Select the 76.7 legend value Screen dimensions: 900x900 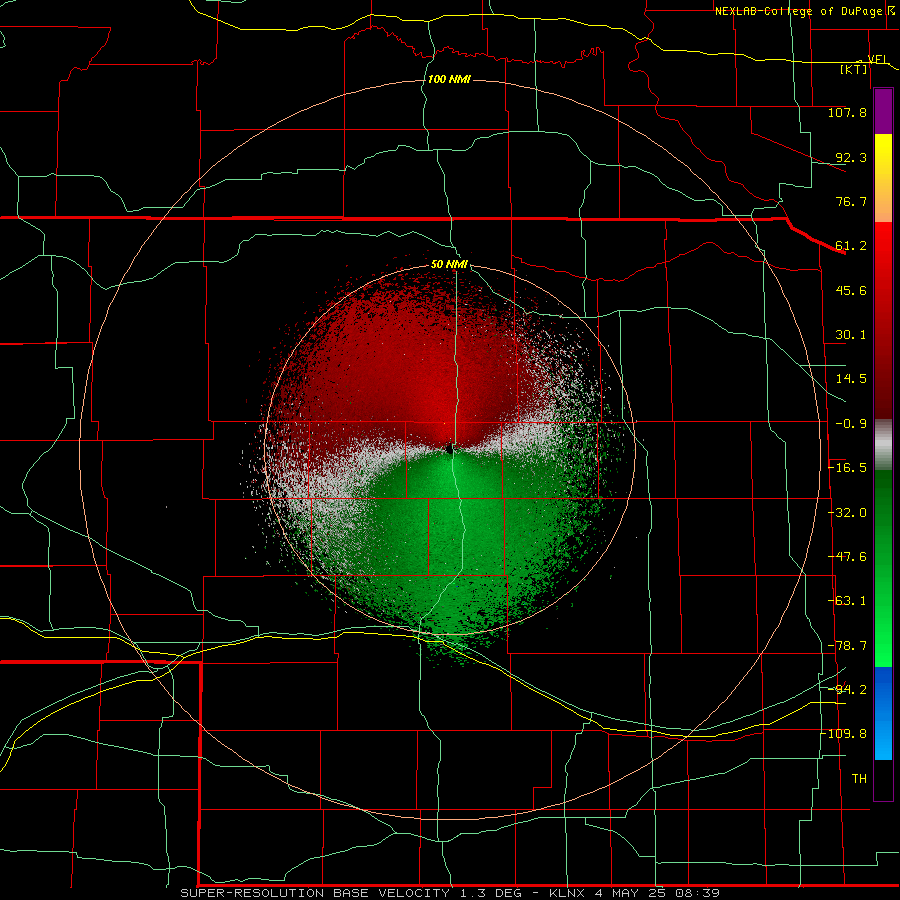(x=851, y=201)
